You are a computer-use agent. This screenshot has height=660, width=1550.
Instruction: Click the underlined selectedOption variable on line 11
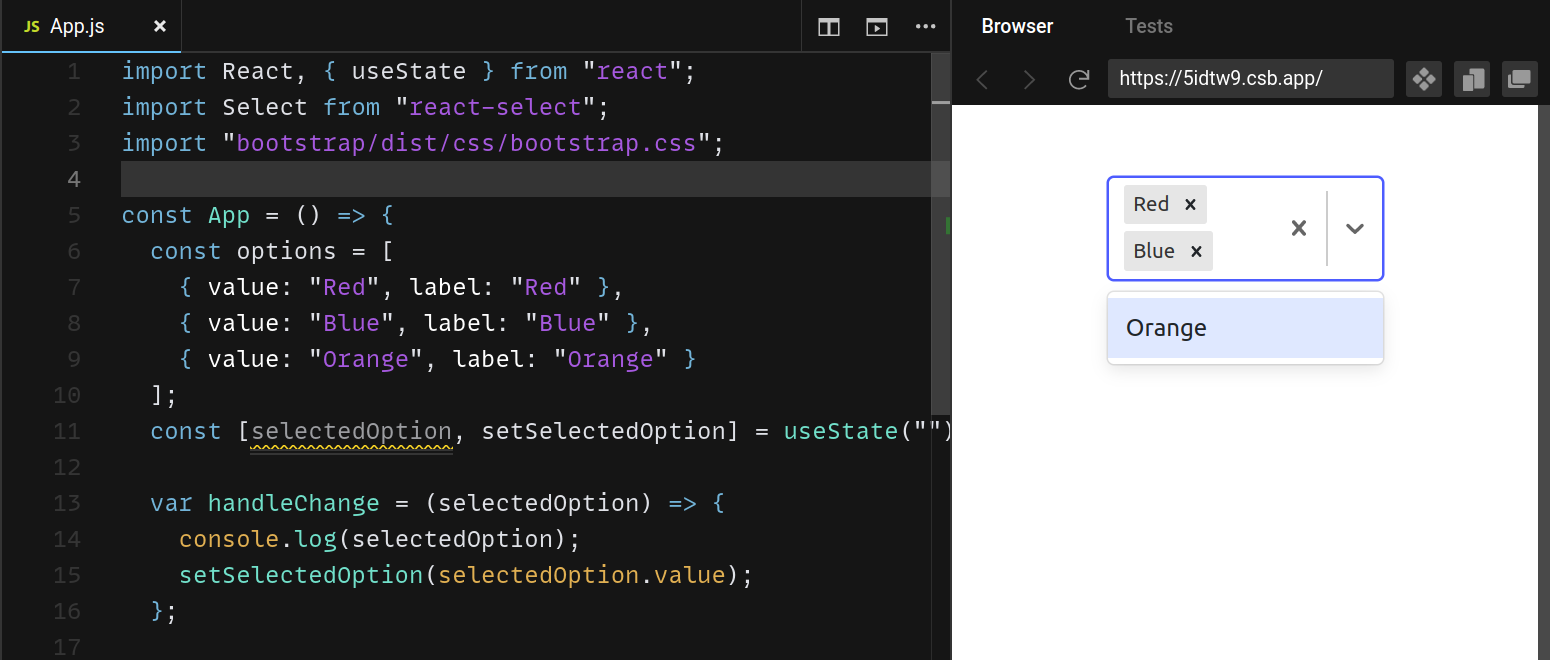(x=351, y=431)
